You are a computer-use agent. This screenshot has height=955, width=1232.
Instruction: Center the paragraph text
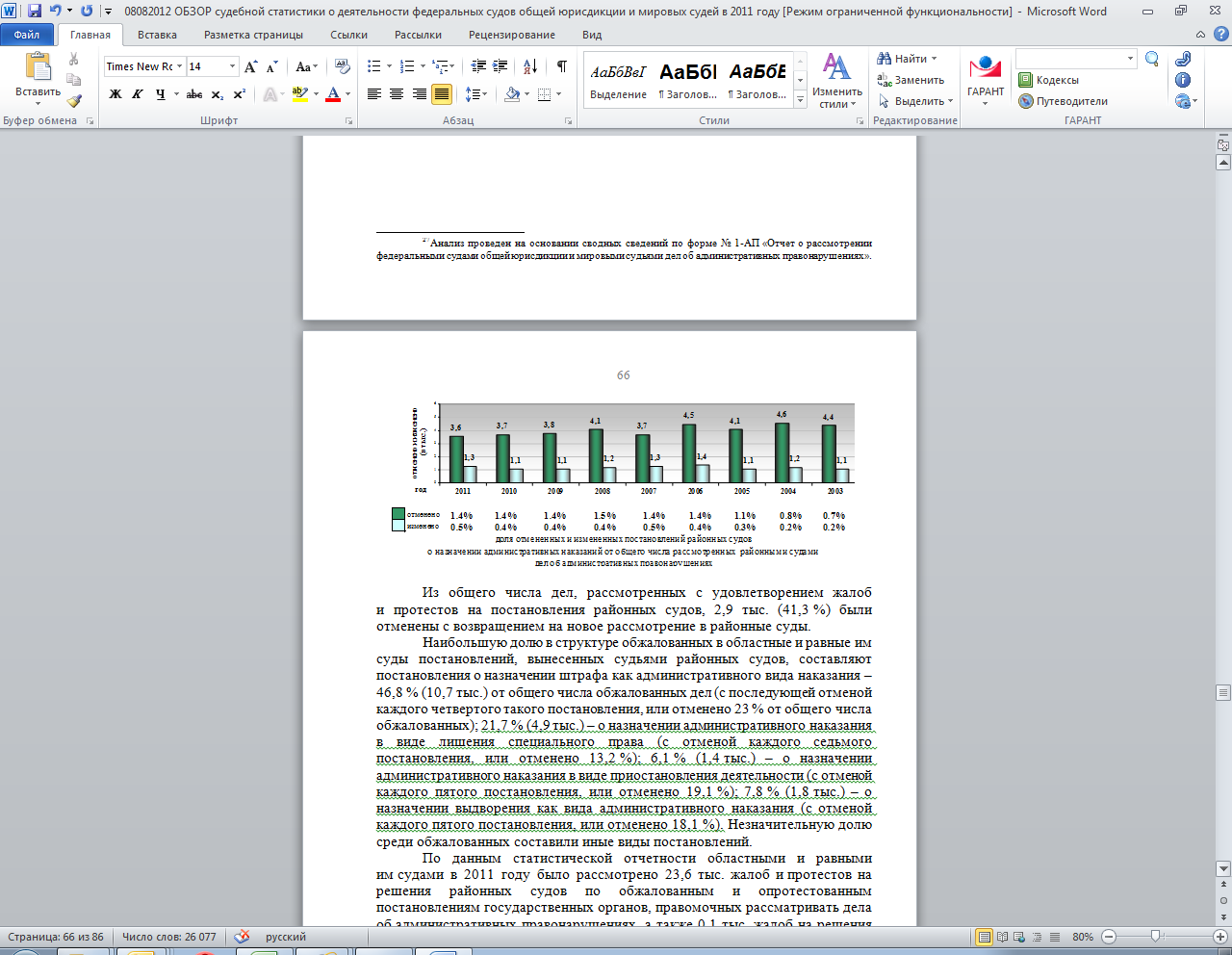pyautogui.click(x=398, y=94)
